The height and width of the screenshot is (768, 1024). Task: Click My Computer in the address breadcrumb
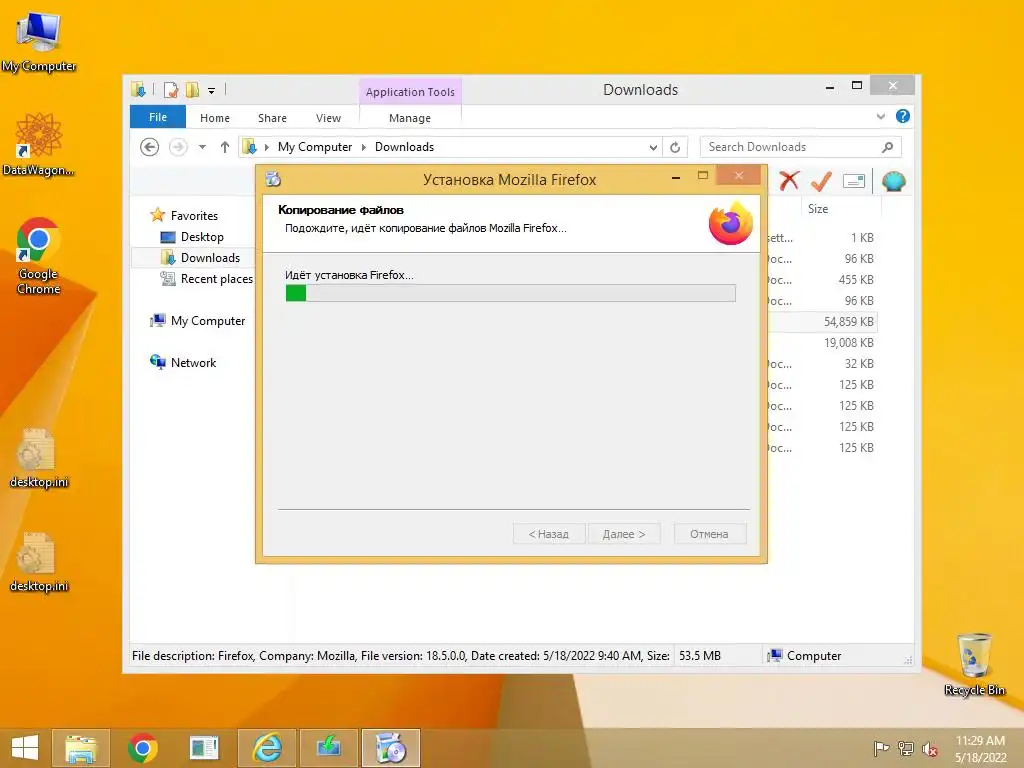(x=315, y=147)
